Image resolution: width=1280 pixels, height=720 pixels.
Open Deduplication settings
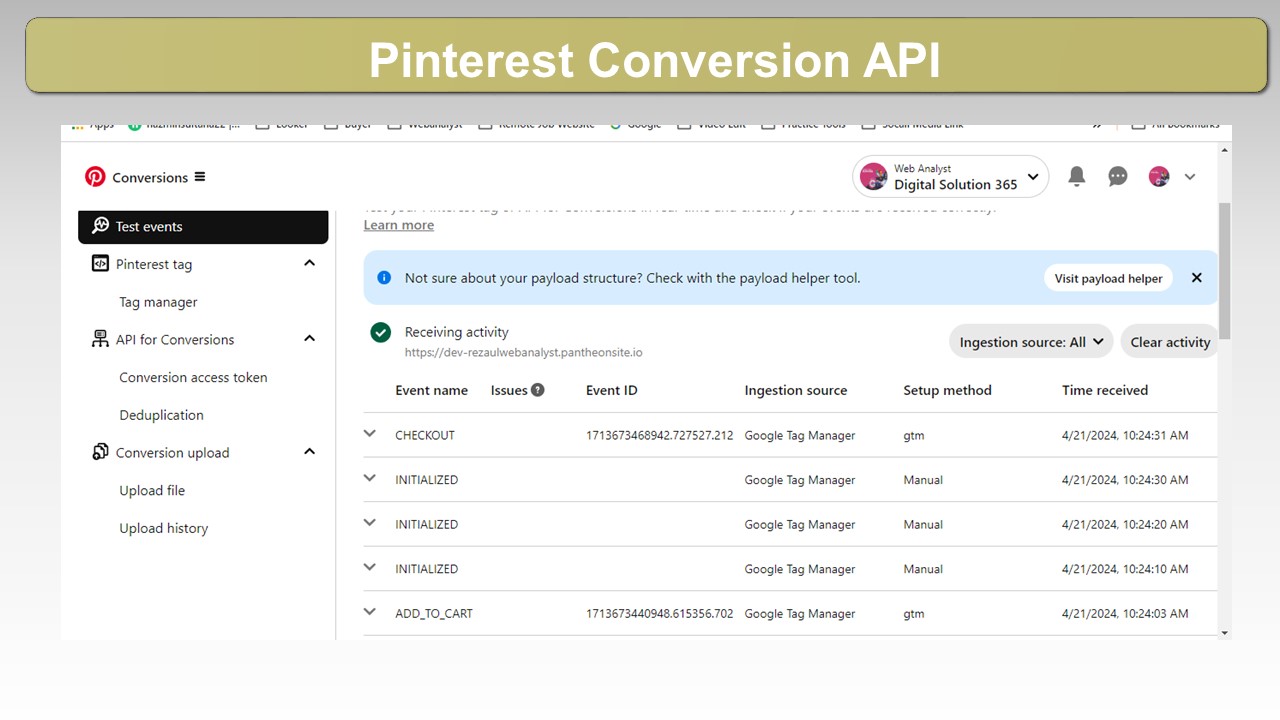point(161,415)
